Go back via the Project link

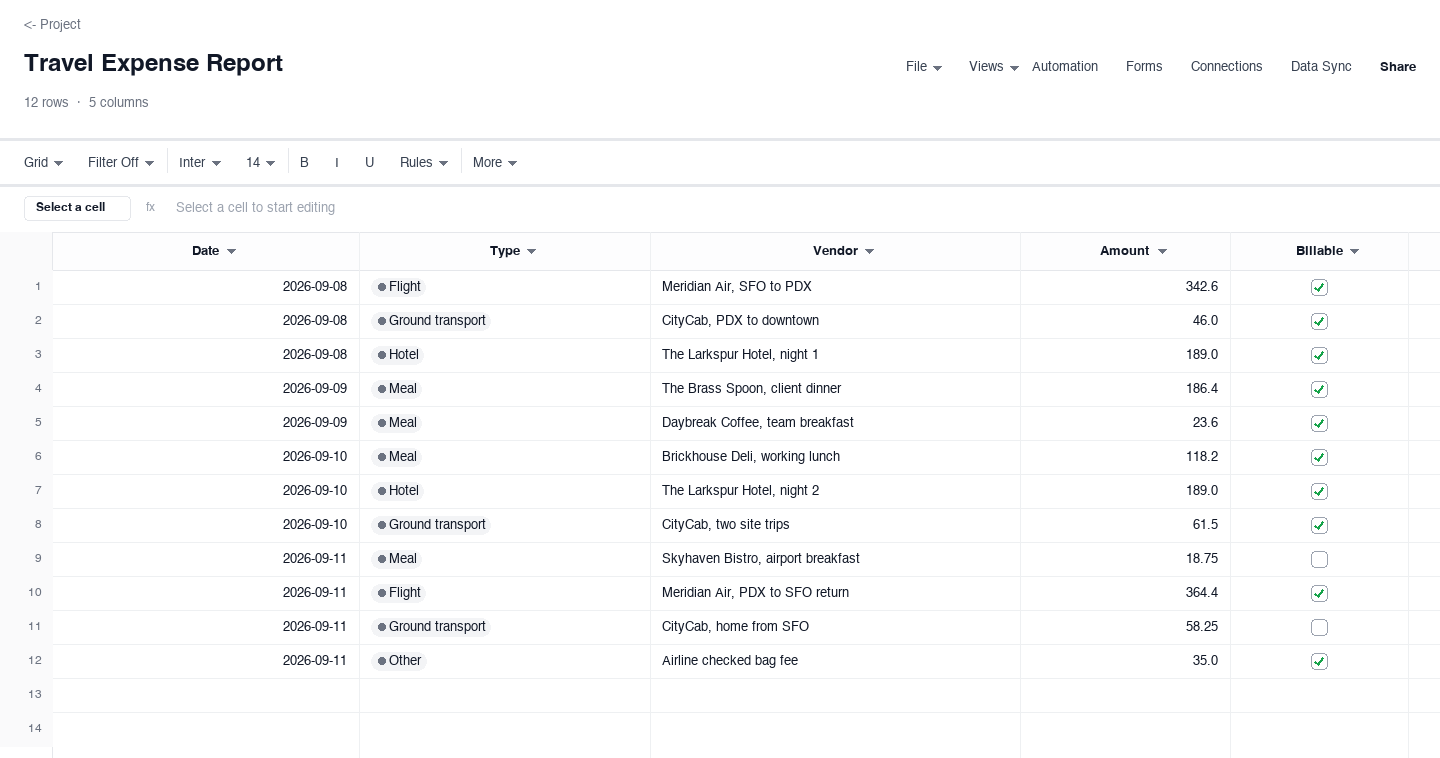[x=52, y=24]
